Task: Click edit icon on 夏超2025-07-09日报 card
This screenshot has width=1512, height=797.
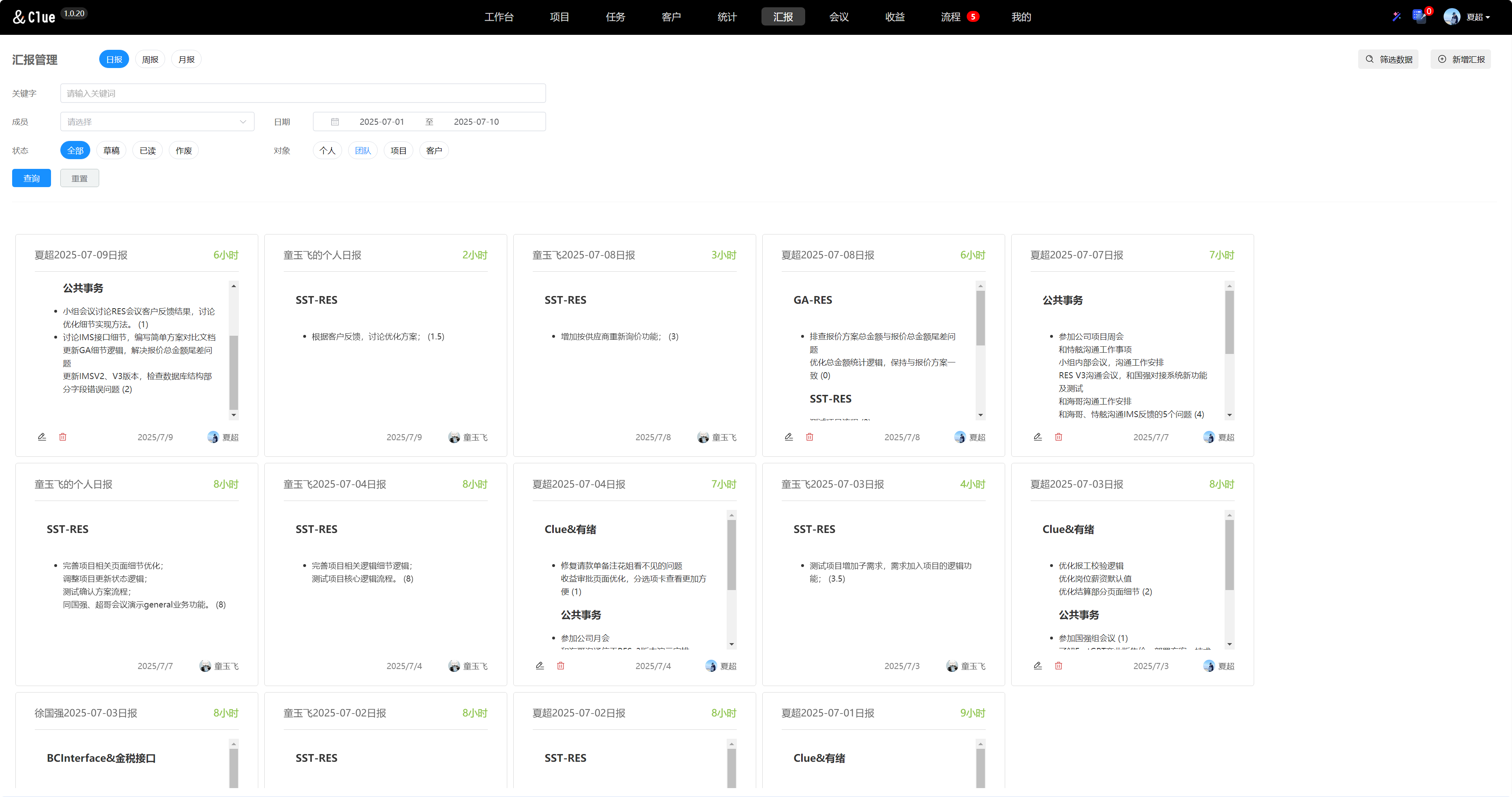Action: [42, 437]
